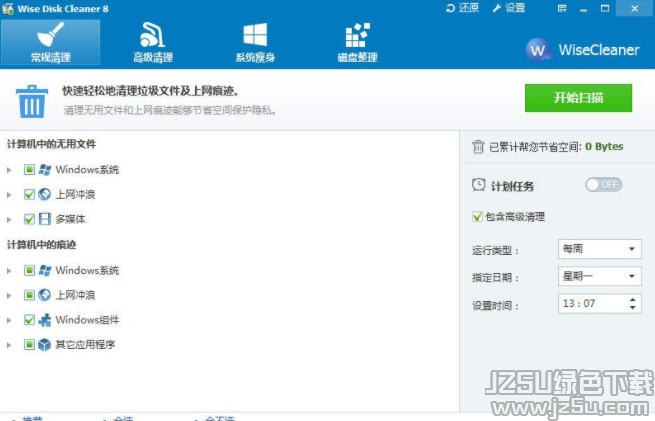655x421 pixels.
Task: Click Windows flag icon under 计算机中的痕迹
Action: [x=45, y=270]
